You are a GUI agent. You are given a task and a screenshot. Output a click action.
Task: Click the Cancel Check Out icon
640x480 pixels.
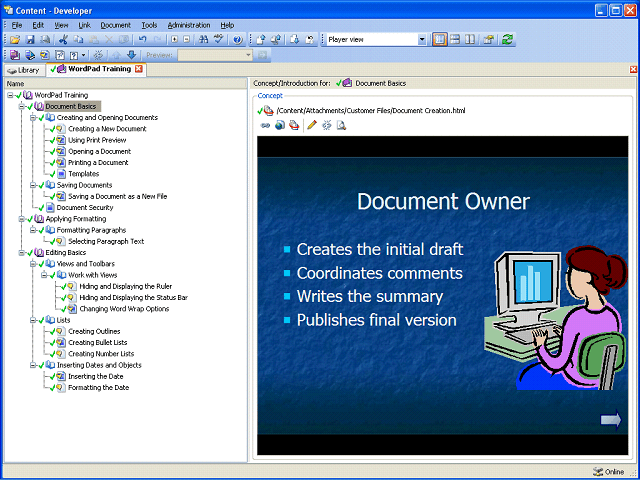(310, 40)
